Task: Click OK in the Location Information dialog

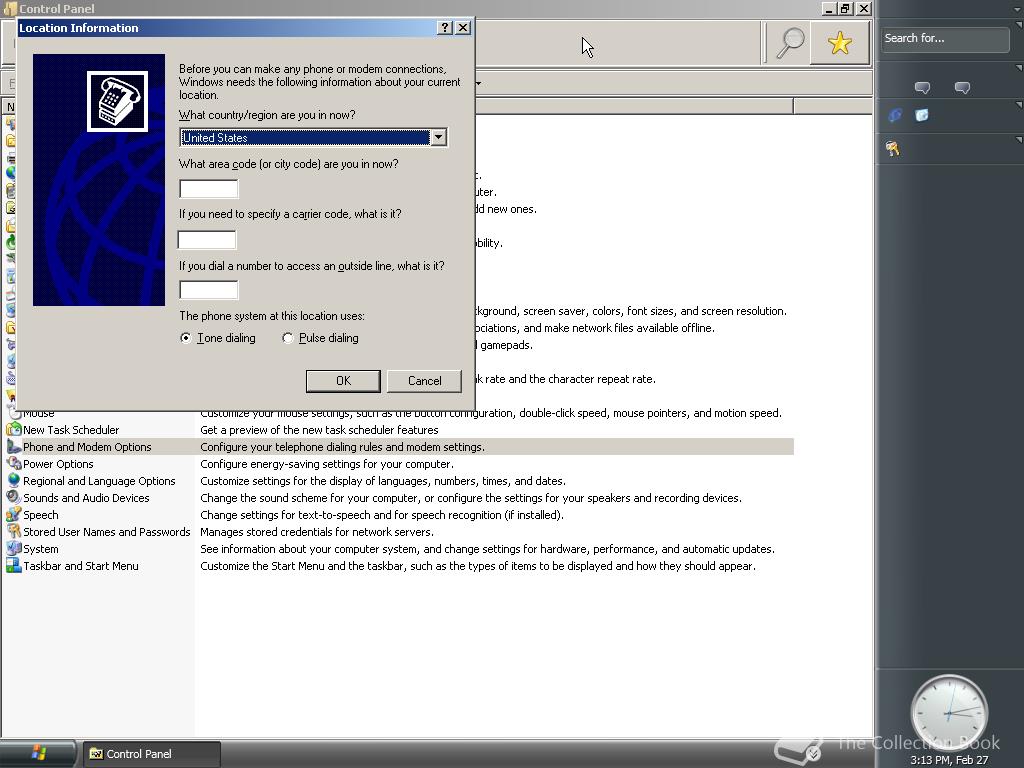Action: (x=343, y=381)
